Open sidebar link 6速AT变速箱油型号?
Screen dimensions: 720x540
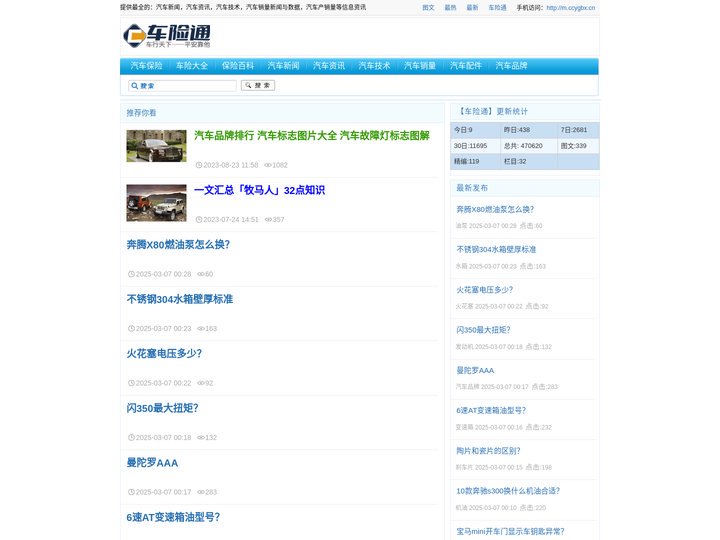pyautogui.click(x=491, y=411)
